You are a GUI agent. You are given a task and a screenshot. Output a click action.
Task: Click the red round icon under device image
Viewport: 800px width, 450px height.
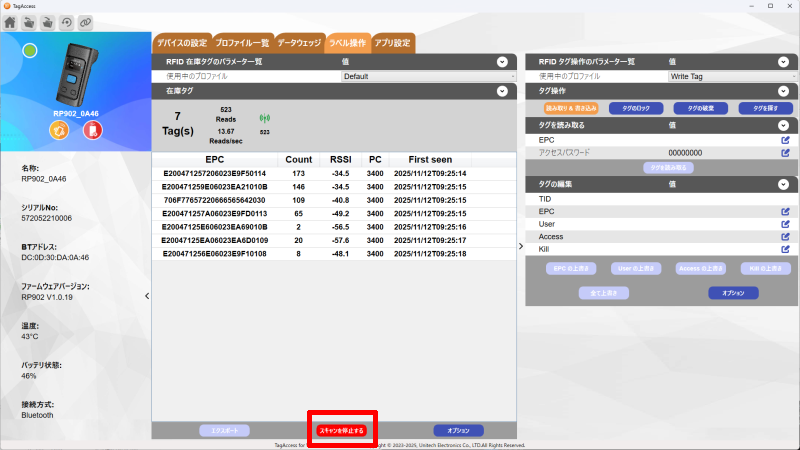92,131
